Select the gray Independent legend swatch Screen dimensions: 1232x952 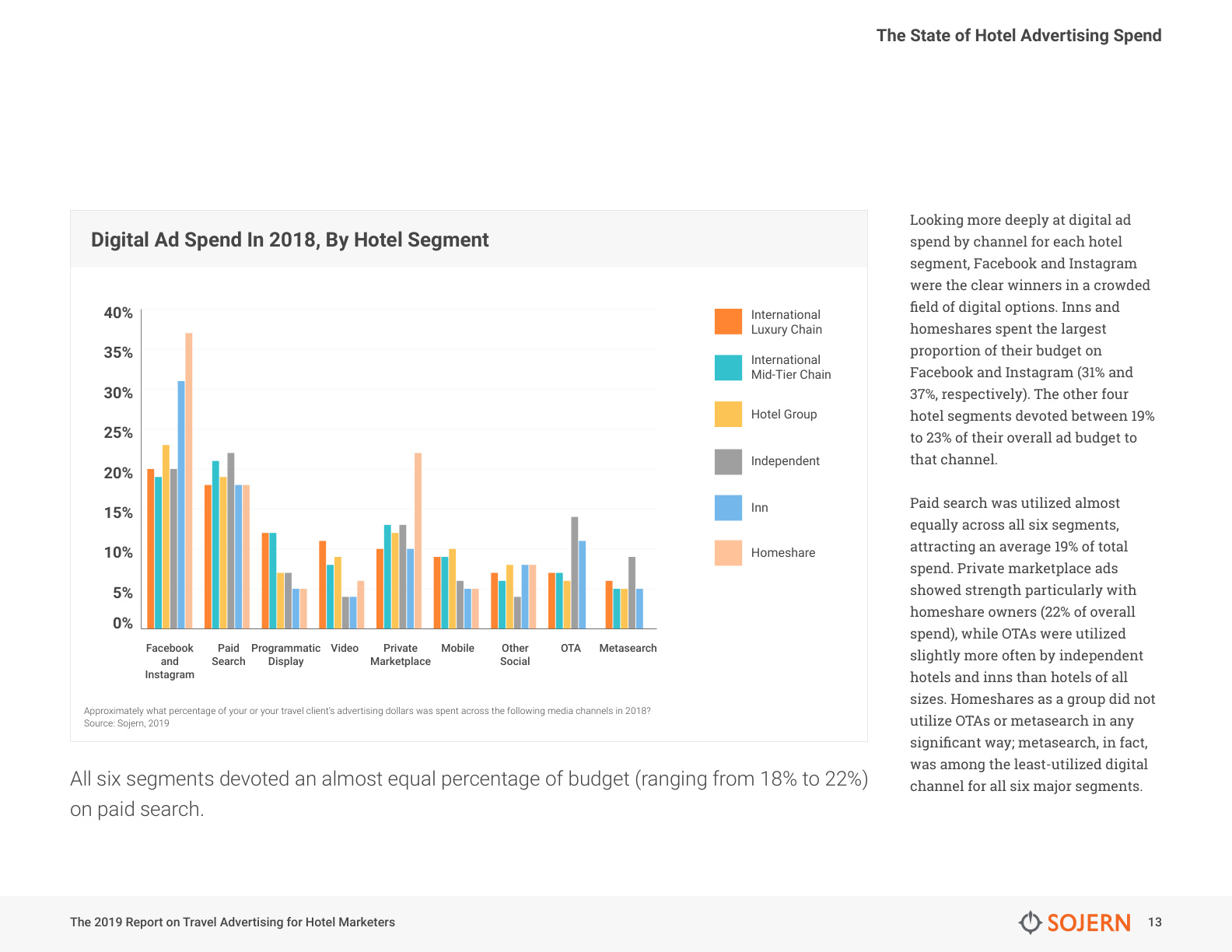pyautogui.click(x=728, y=461)
